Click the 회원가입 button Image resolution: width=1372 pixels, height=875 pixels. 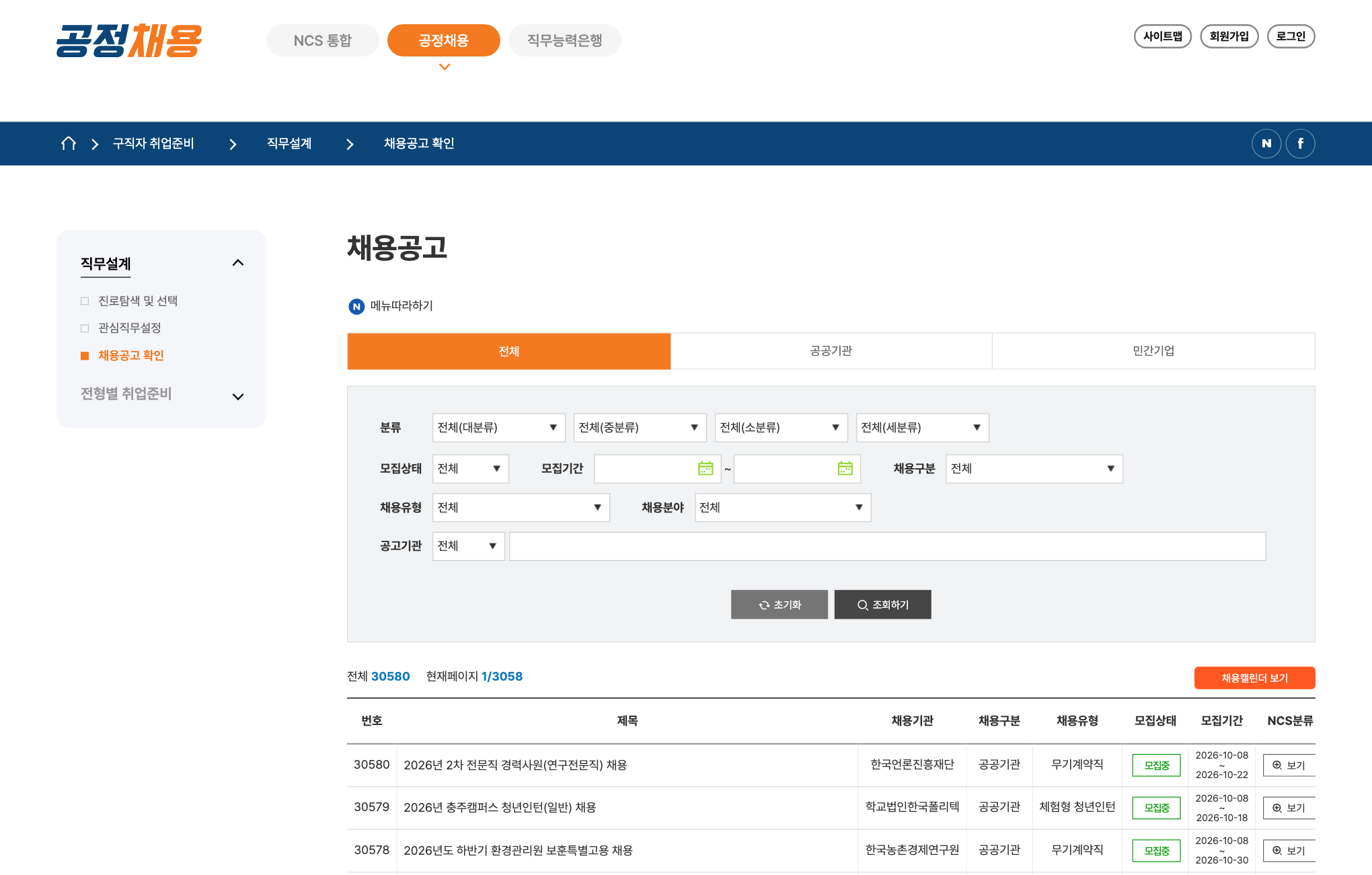[x=1229, y=36]
